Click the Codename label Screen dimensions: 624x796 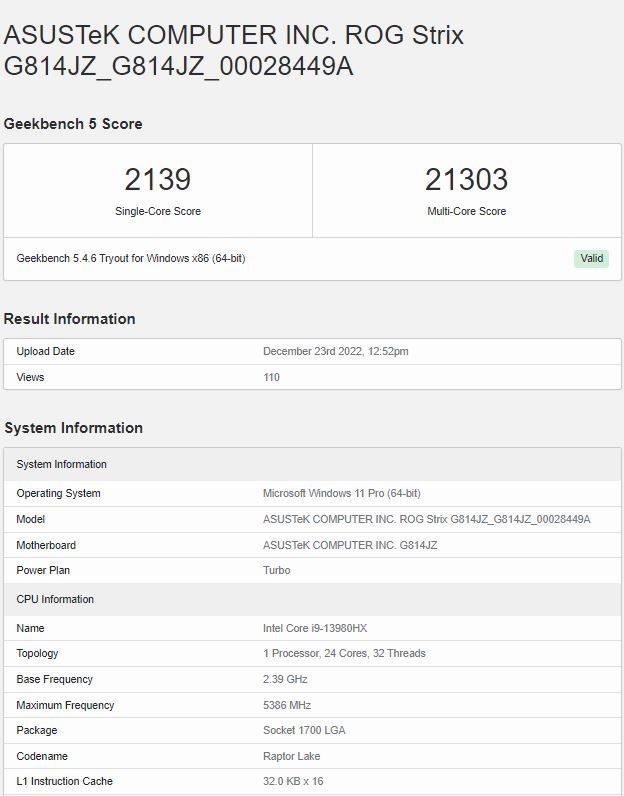click(x=42, y=756)
